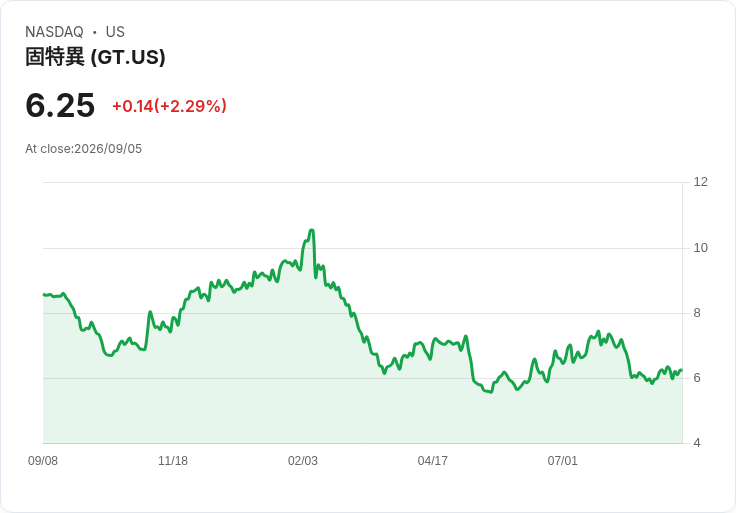
Task: Click the 12 value on the price axis
Action: click(x=700, y=182)
